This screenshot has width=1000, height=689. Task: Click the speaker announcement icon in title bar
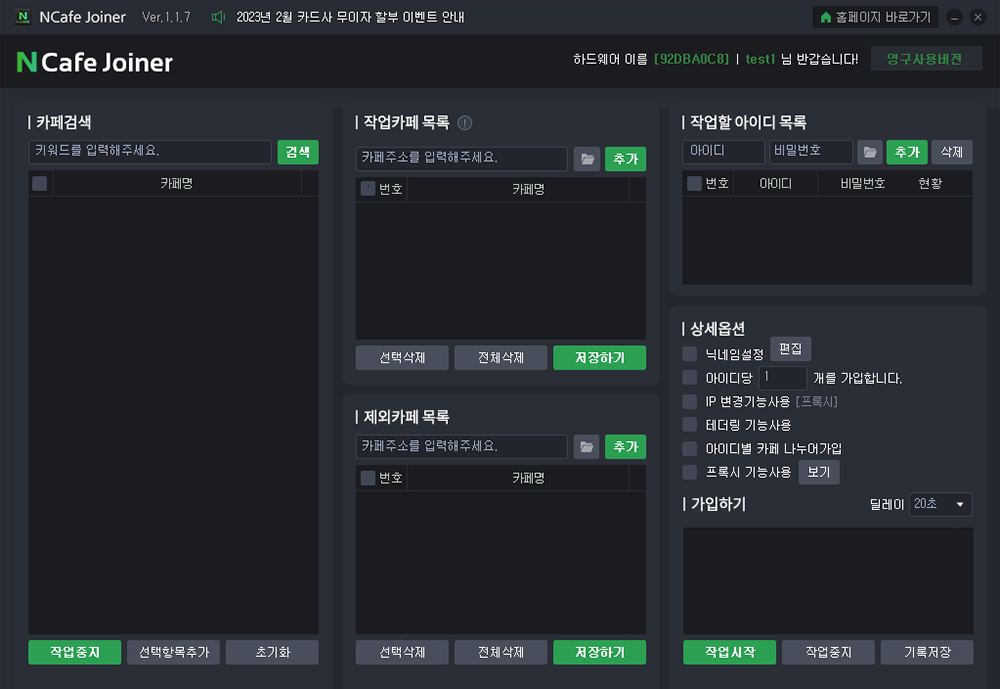pyautogui.click(x=219, y=17)
